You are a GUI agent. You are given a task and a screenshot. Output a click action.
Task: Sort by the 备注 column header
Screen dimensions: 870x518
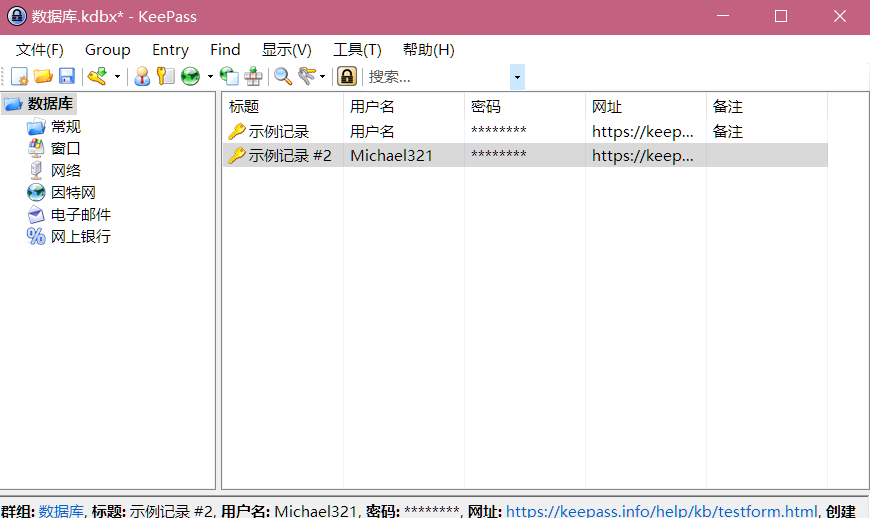pos(767,106)
